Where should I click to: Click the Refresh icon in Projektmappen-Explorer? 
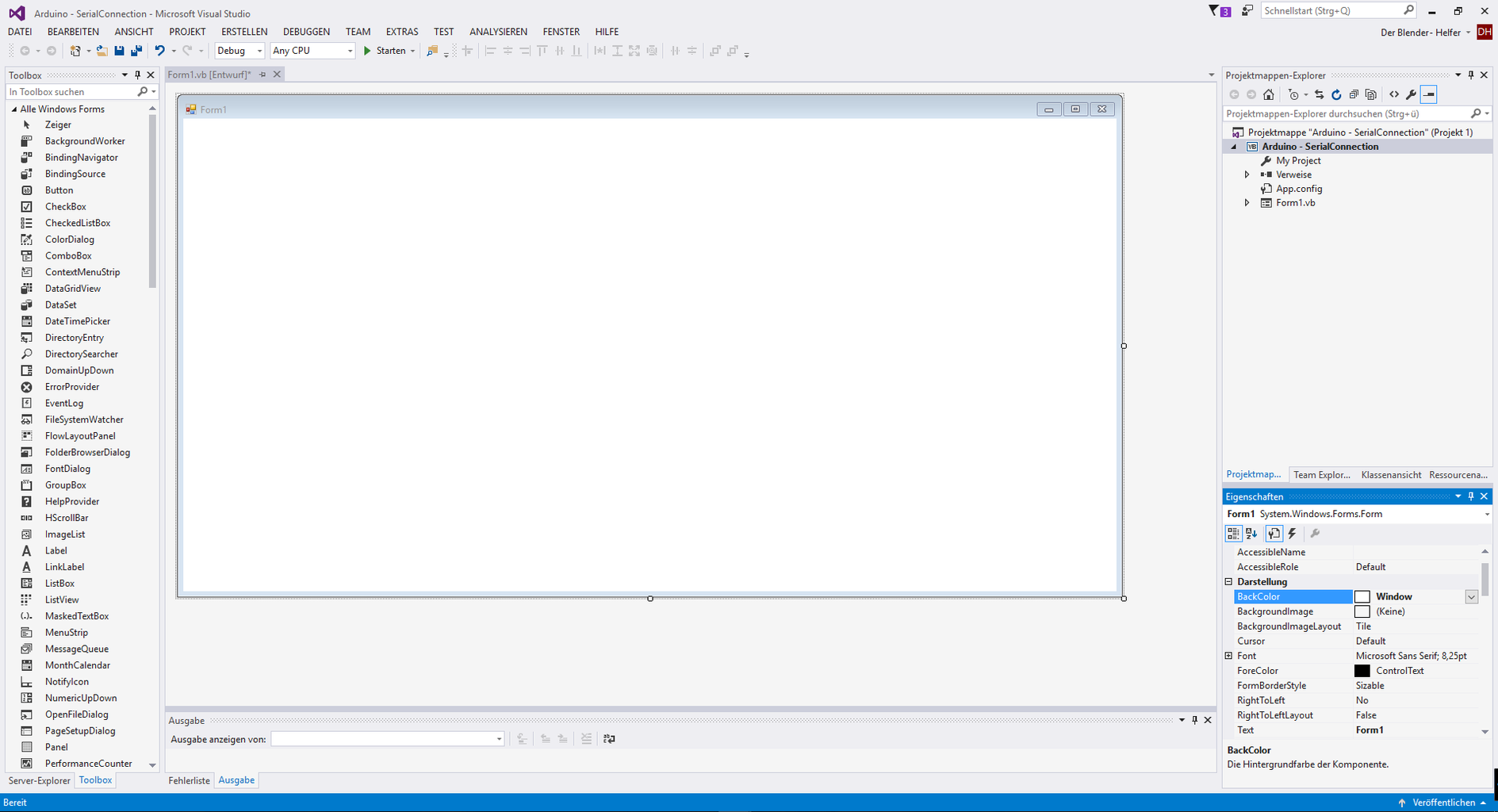(x=1336, y=94)
